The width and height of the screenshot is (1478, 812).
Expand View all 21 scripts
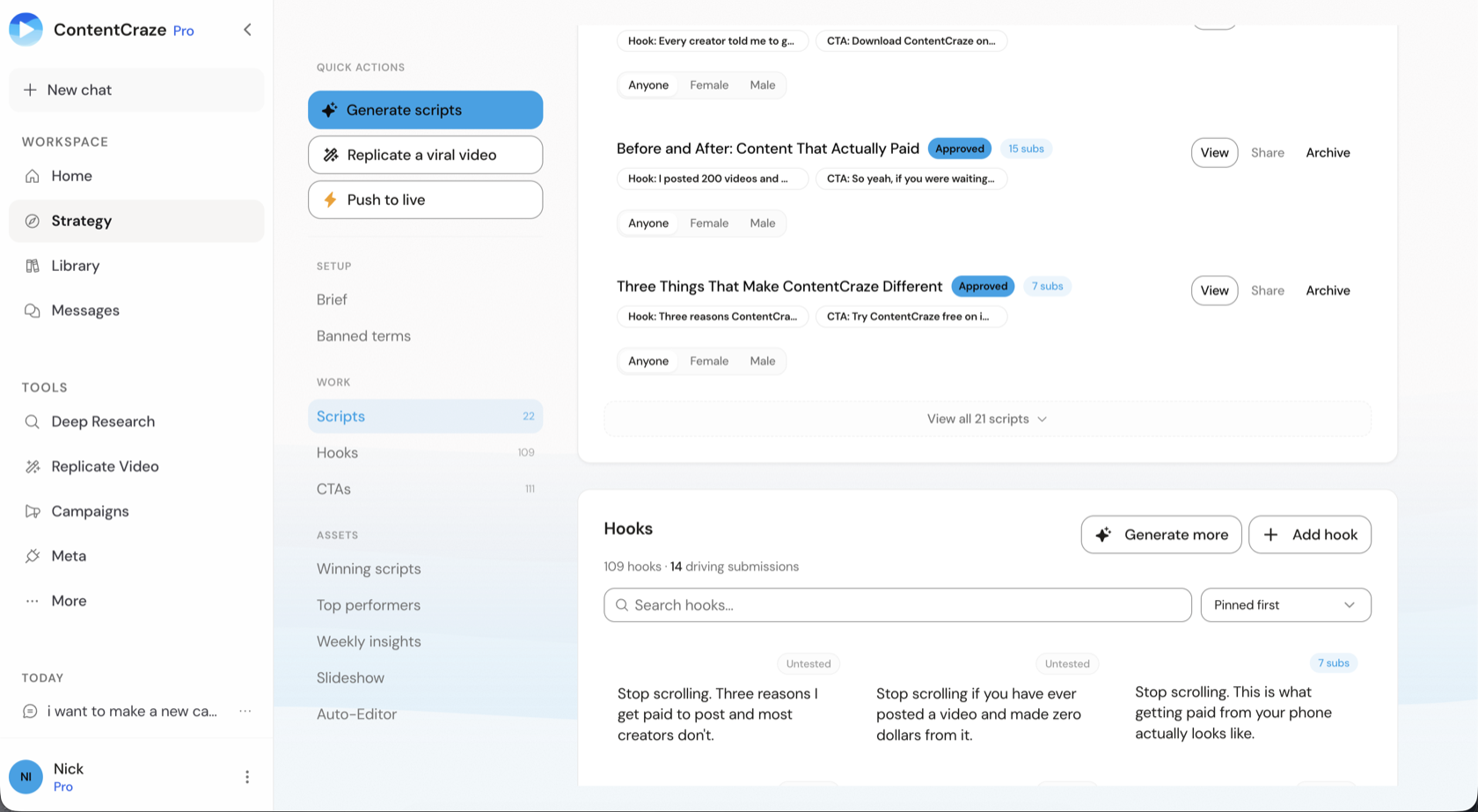[x=987, y=419]
